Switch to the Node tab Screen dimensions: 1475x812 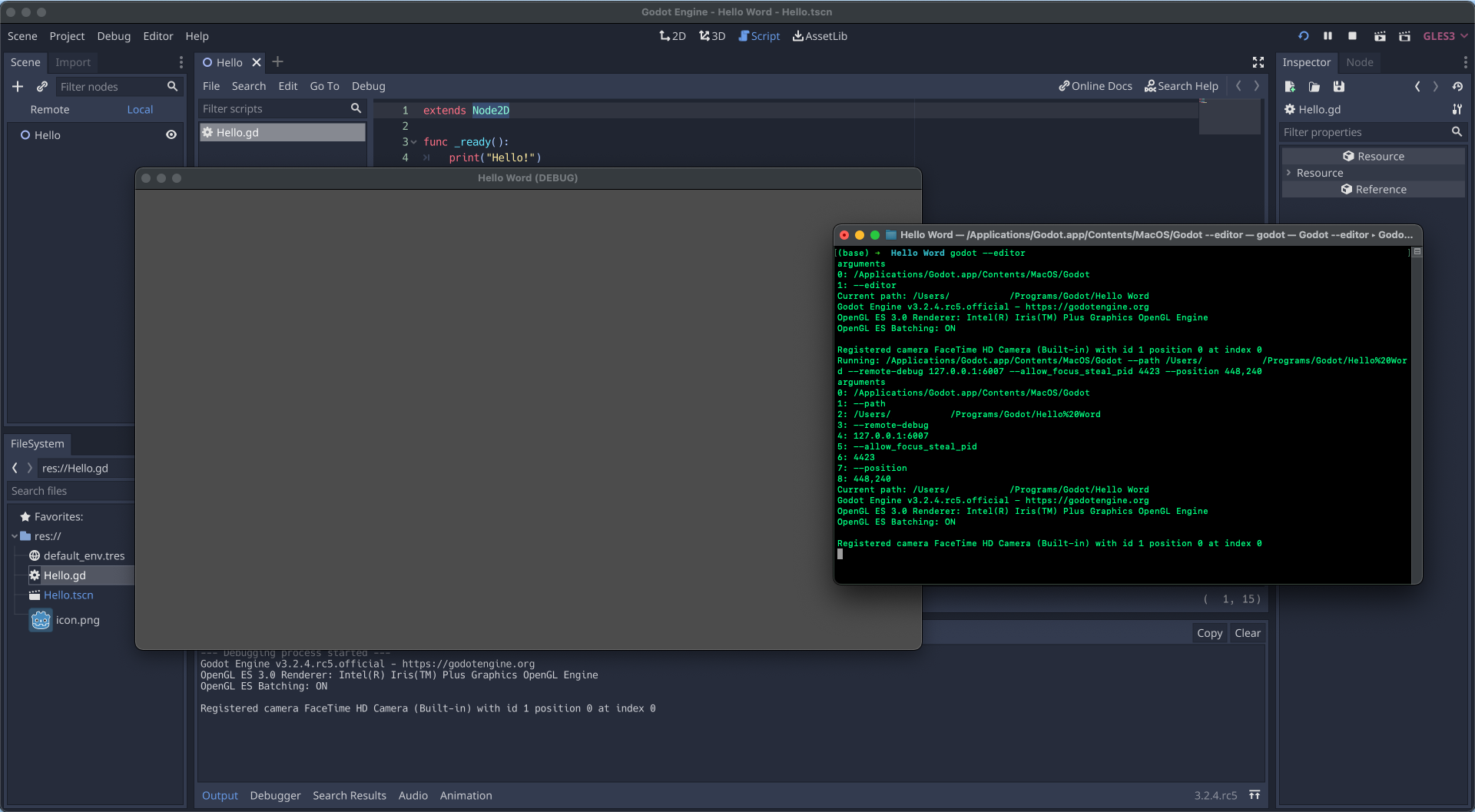coord(1359,62)
